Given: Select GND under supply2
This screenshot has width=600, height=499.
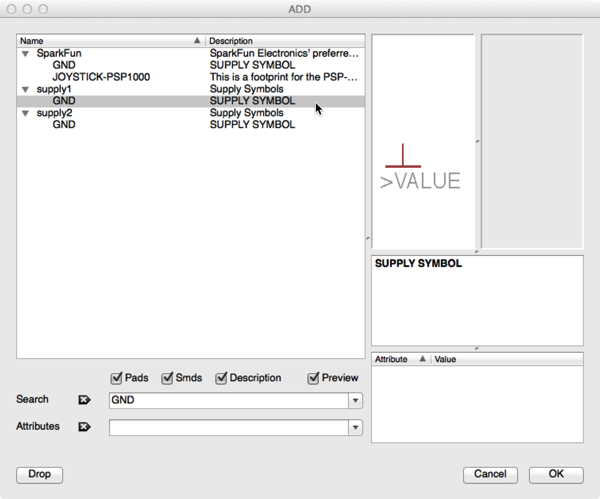Looking at the screenshot, I should 191,125.
